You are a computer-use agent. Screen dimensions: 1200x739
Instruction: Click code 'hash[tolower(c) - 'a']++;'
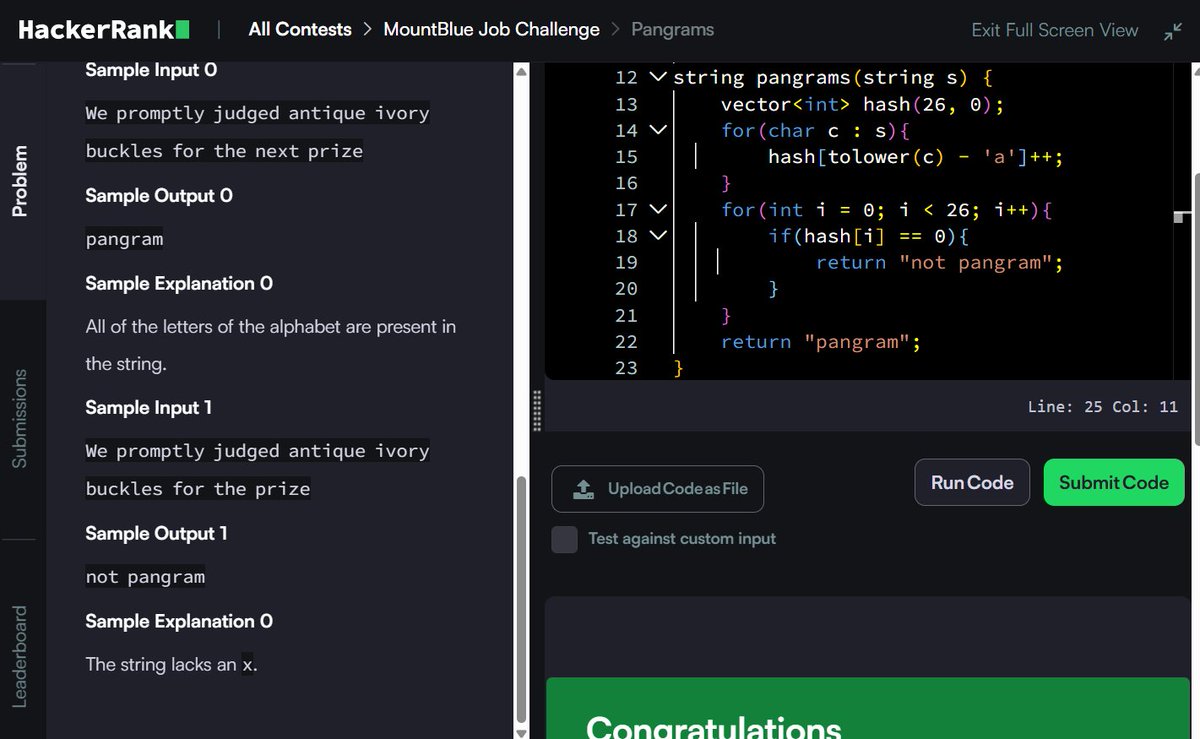tap(915, 157)
